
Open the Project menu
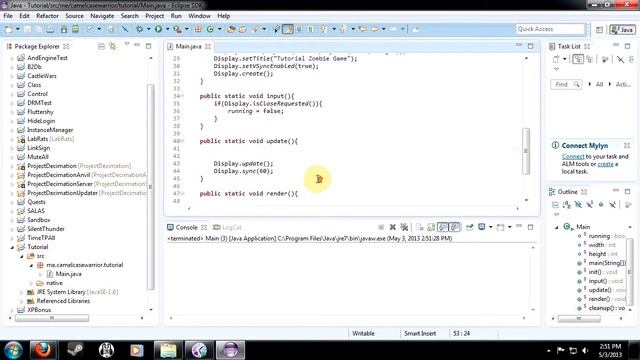click(x=155, y=16)
